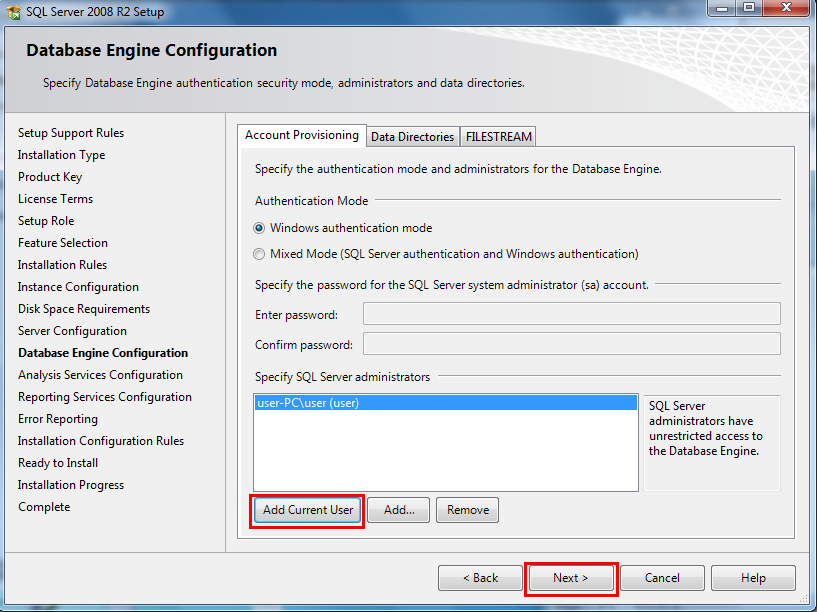The image size is (817, 612).
Task: Click Error Reporting step
Action: pos(58,419)
